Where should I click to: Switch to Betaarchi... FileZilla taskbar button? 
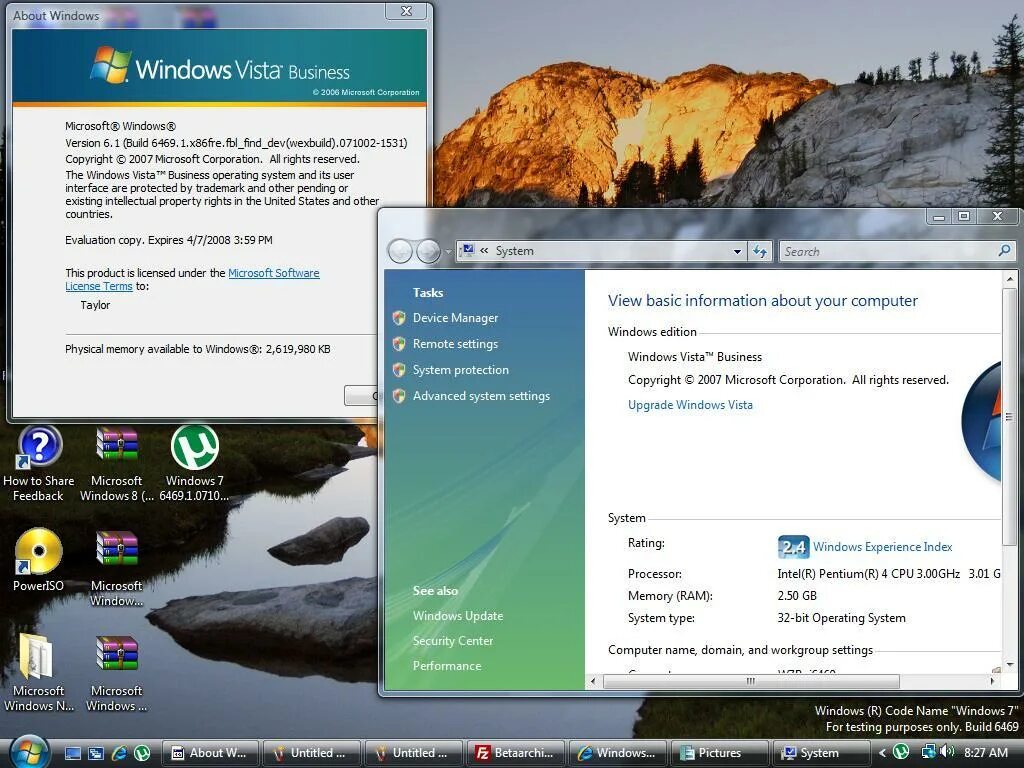coord(515,753)
